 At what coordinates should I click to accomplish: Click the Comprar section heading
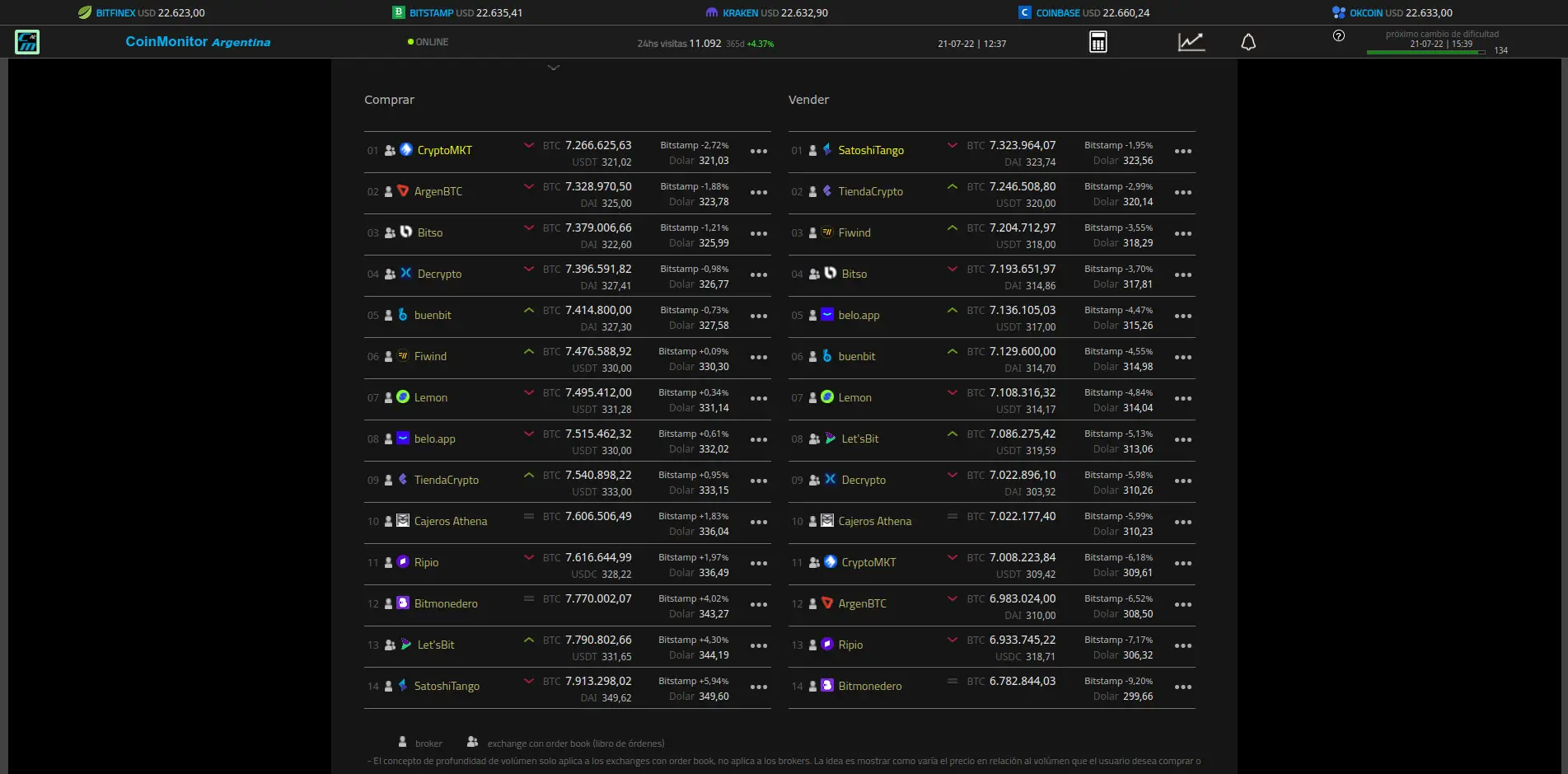pyautogui.click(x=389, y=100)
